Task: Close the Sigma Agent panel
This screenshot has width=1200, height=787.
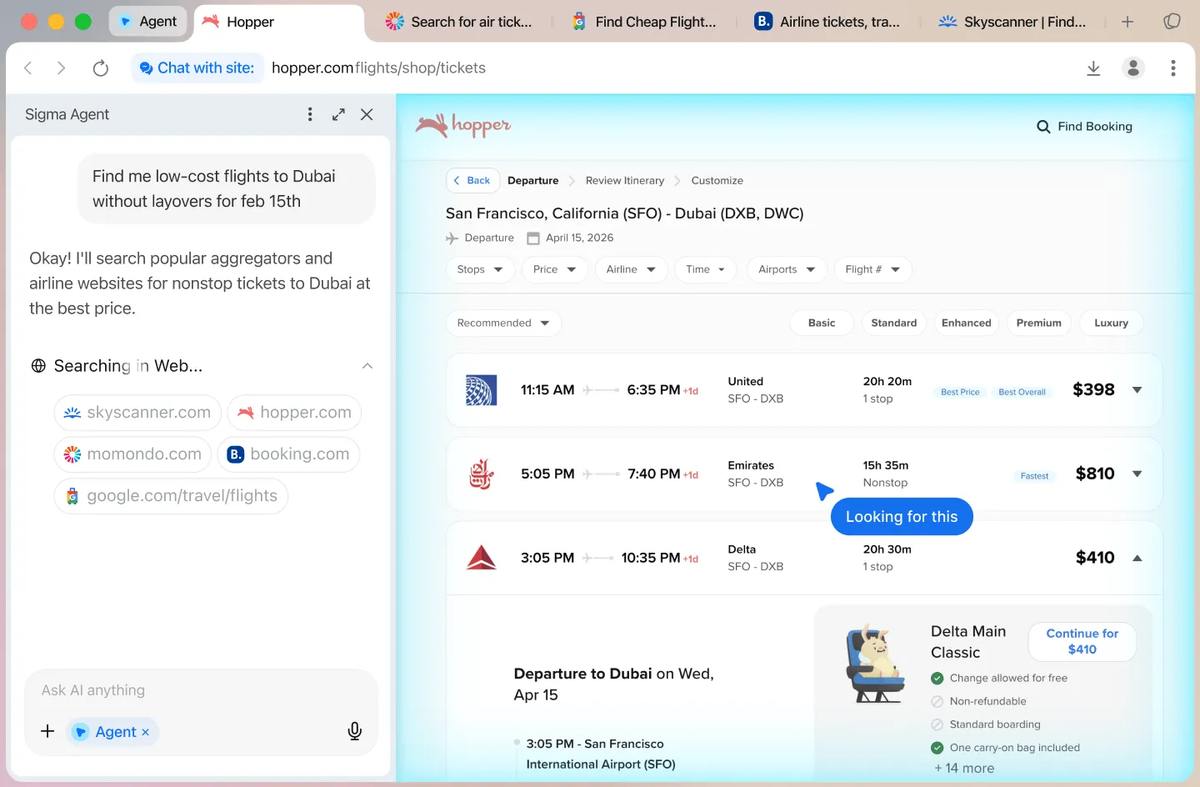Action: [367, 114]
